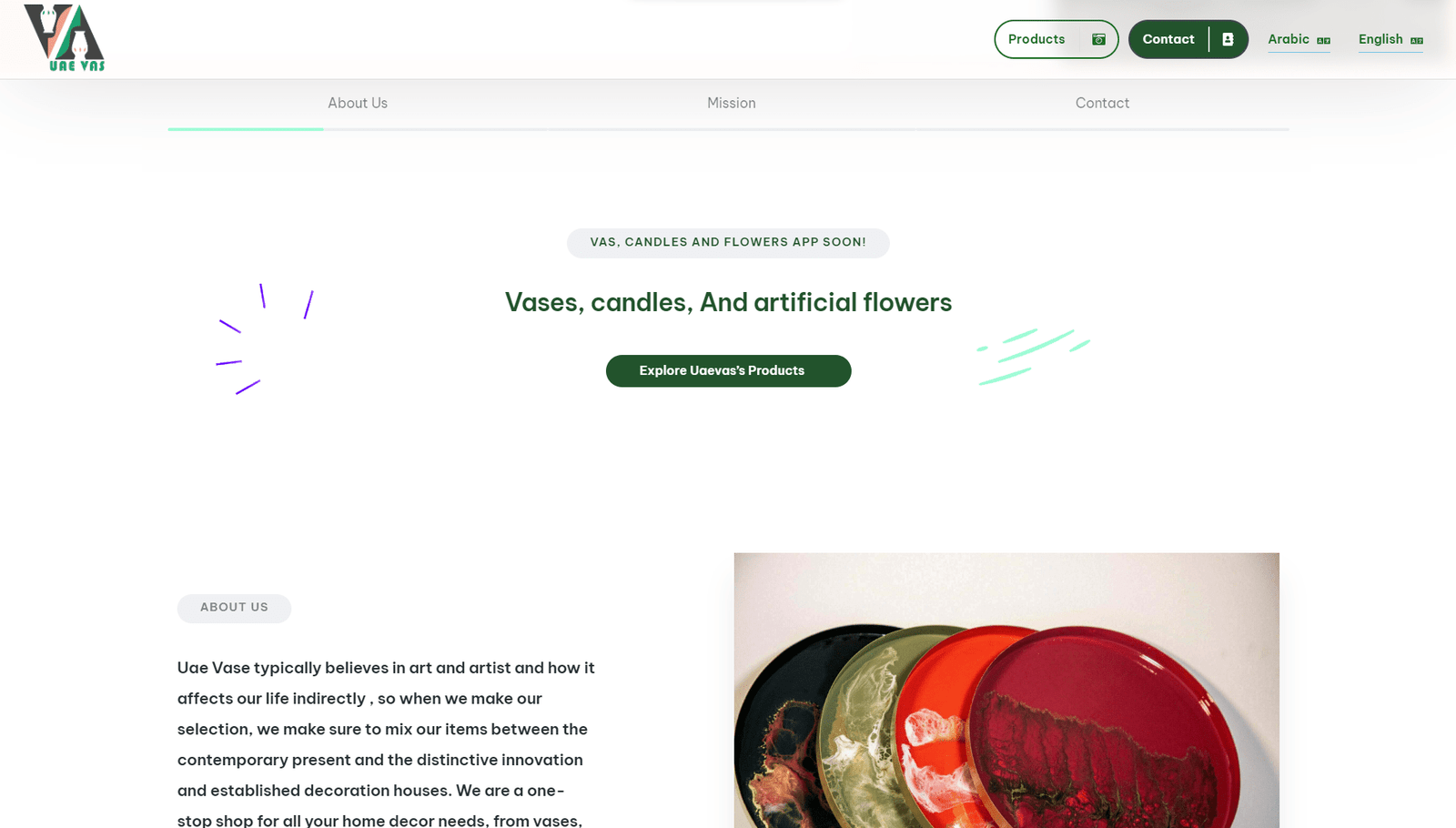Open the dark green Contact header button
Image resolution: width=1456 pixels, height=828 pixels.
point(1188,39)
